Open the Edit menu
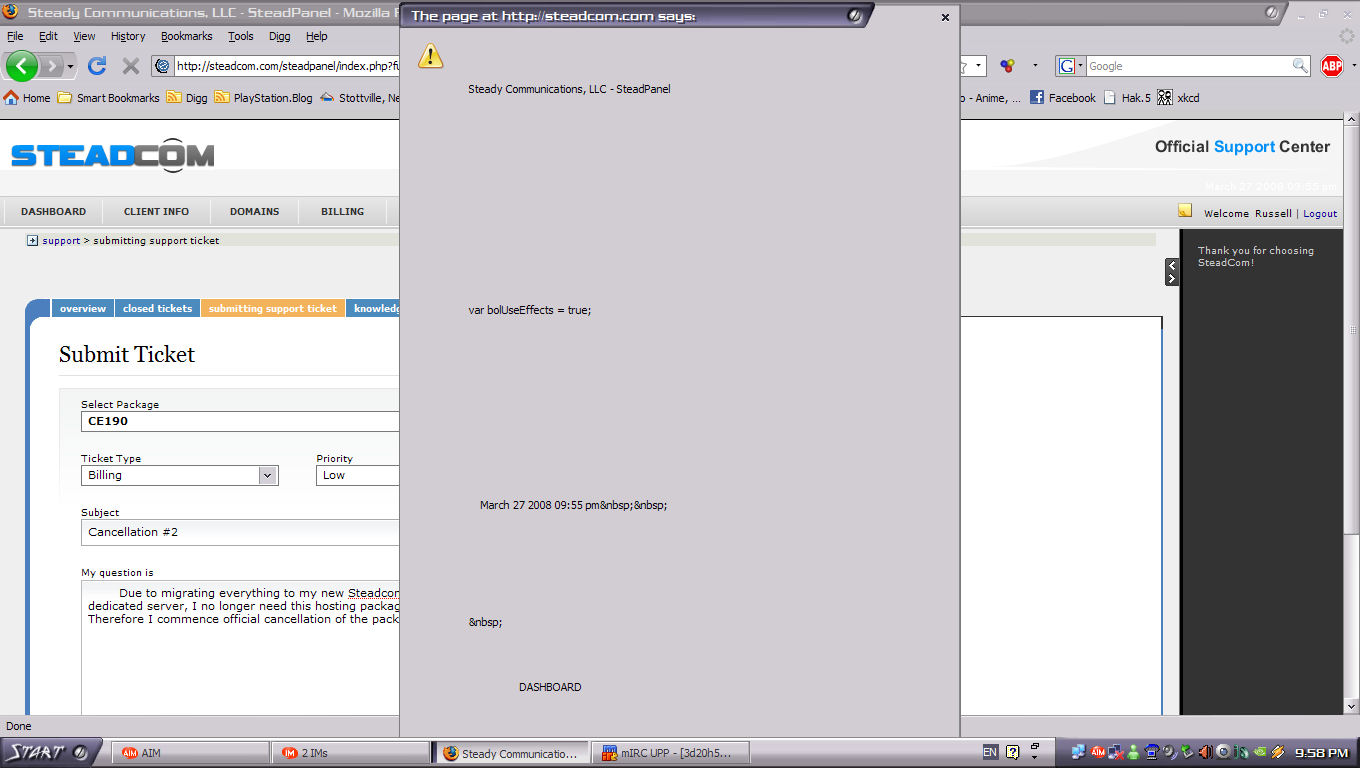Viewport: 1360px width, 768px height. pos(48,36)
